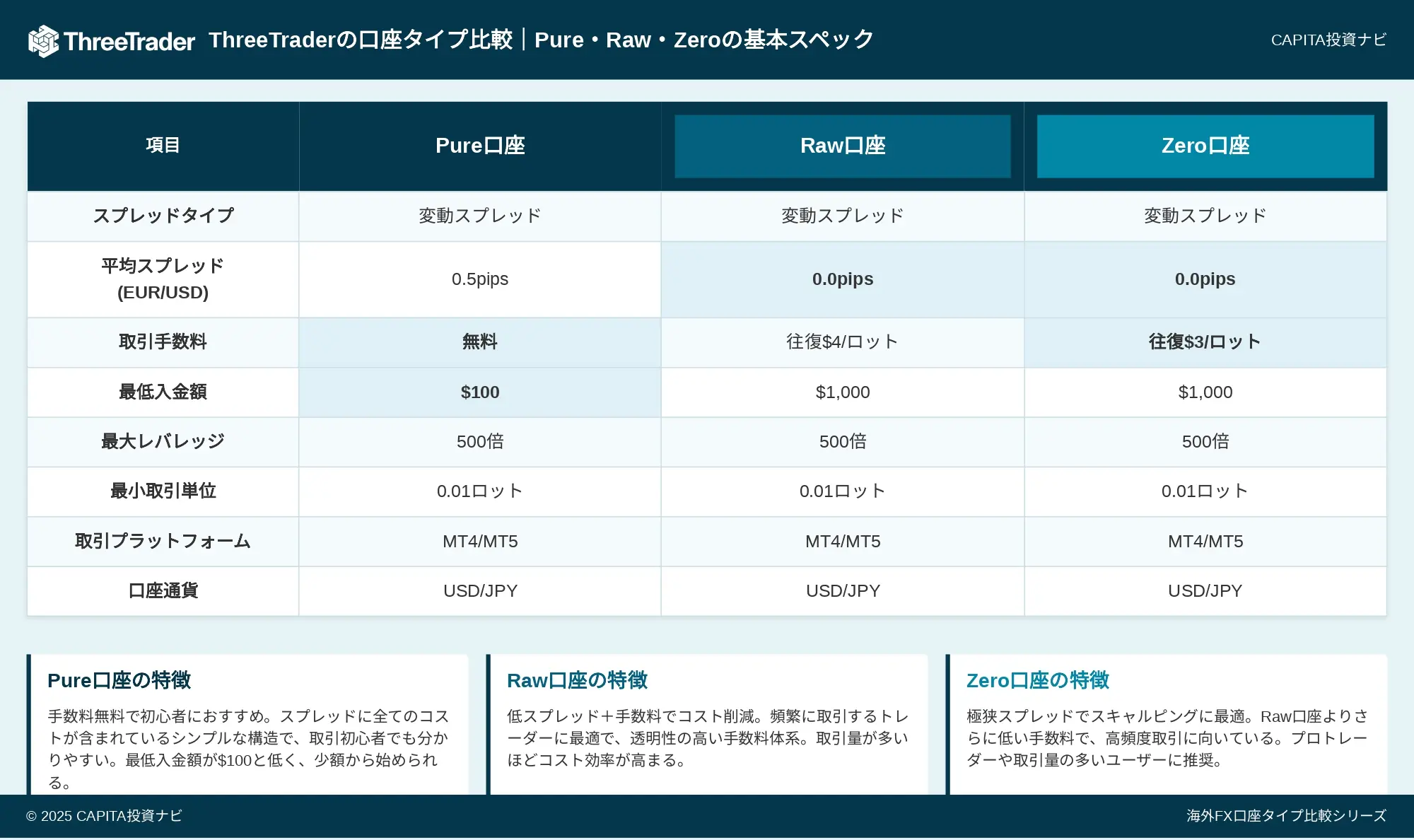
Task: Click the CAPITA投資ナビ header label
Action: [1328, 40]
